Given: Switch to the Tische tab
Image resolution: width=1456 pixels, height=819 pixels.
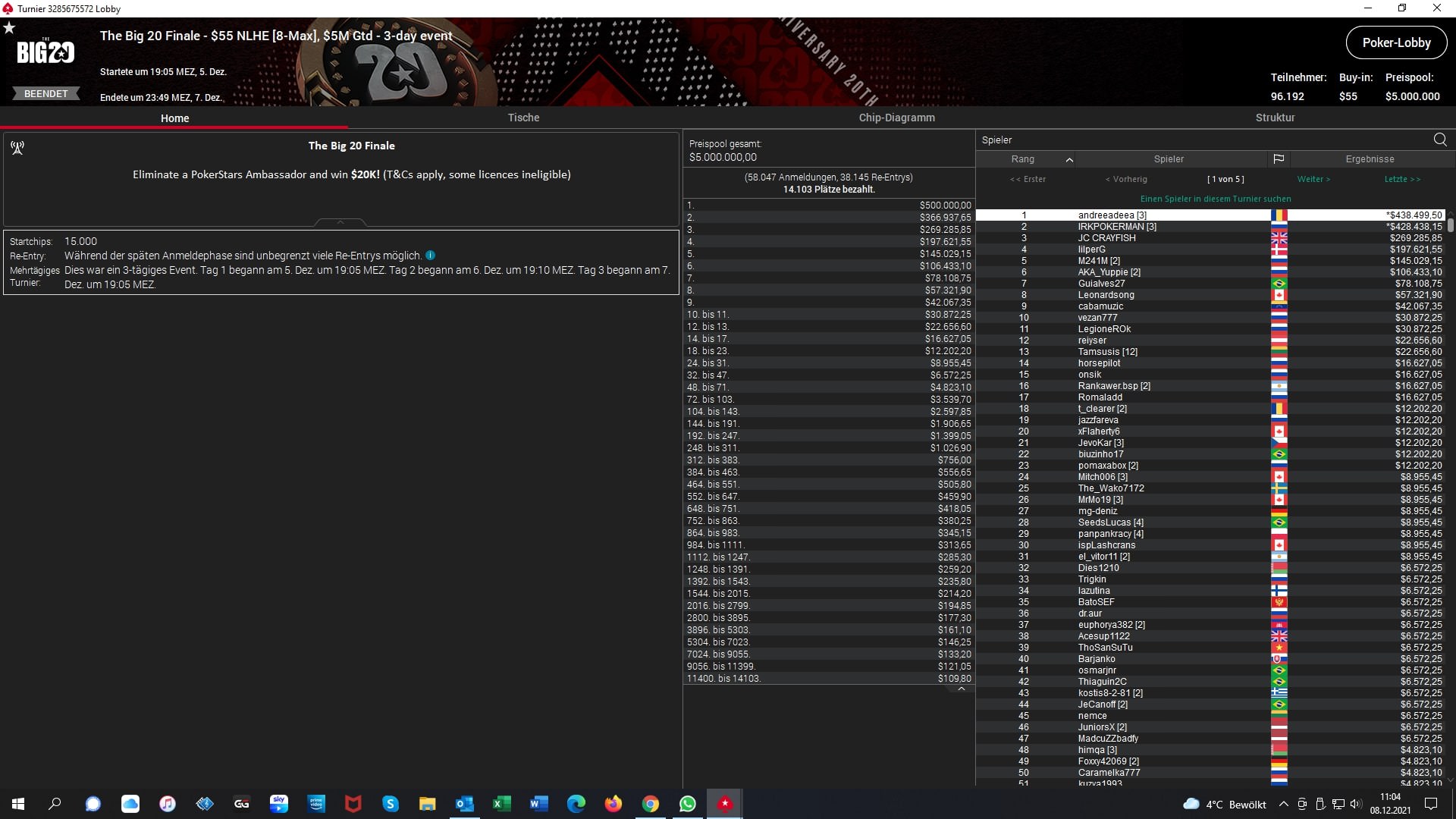Looking at the screenshot, I should [523, 118].
